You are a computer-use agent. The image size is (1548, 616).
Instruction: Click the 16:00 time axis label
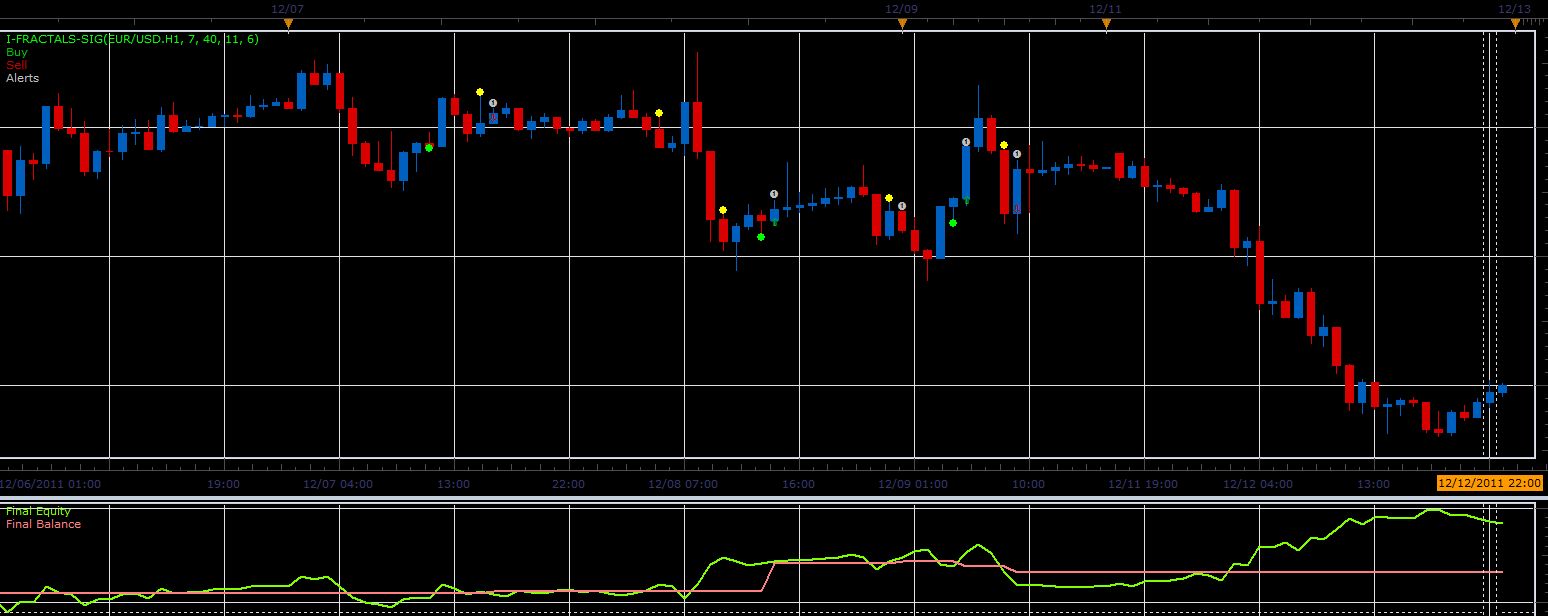click(x=798, y=484)
